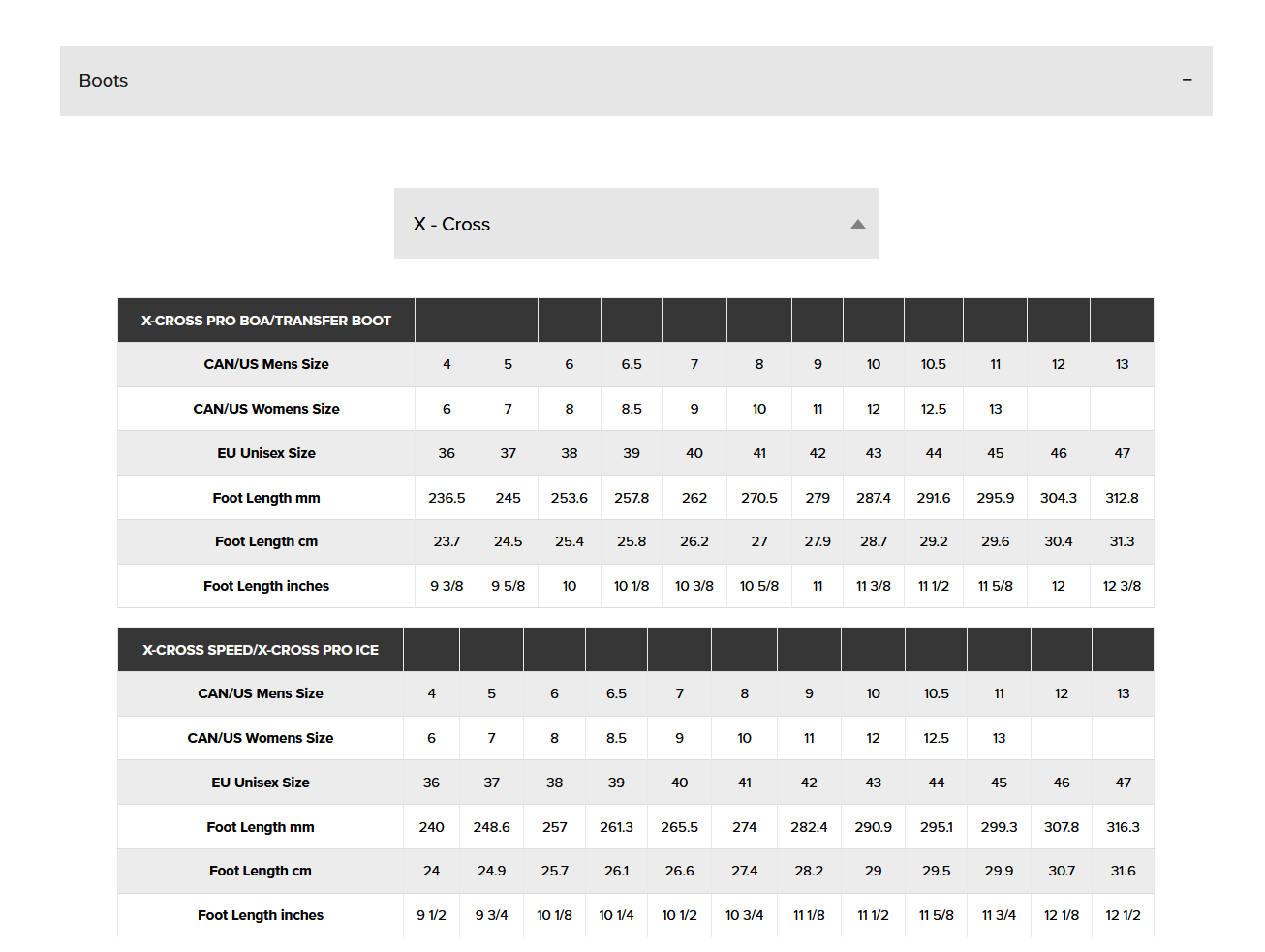Select the 295.9 mm cell
The image size is (1265, 952).
996,498
